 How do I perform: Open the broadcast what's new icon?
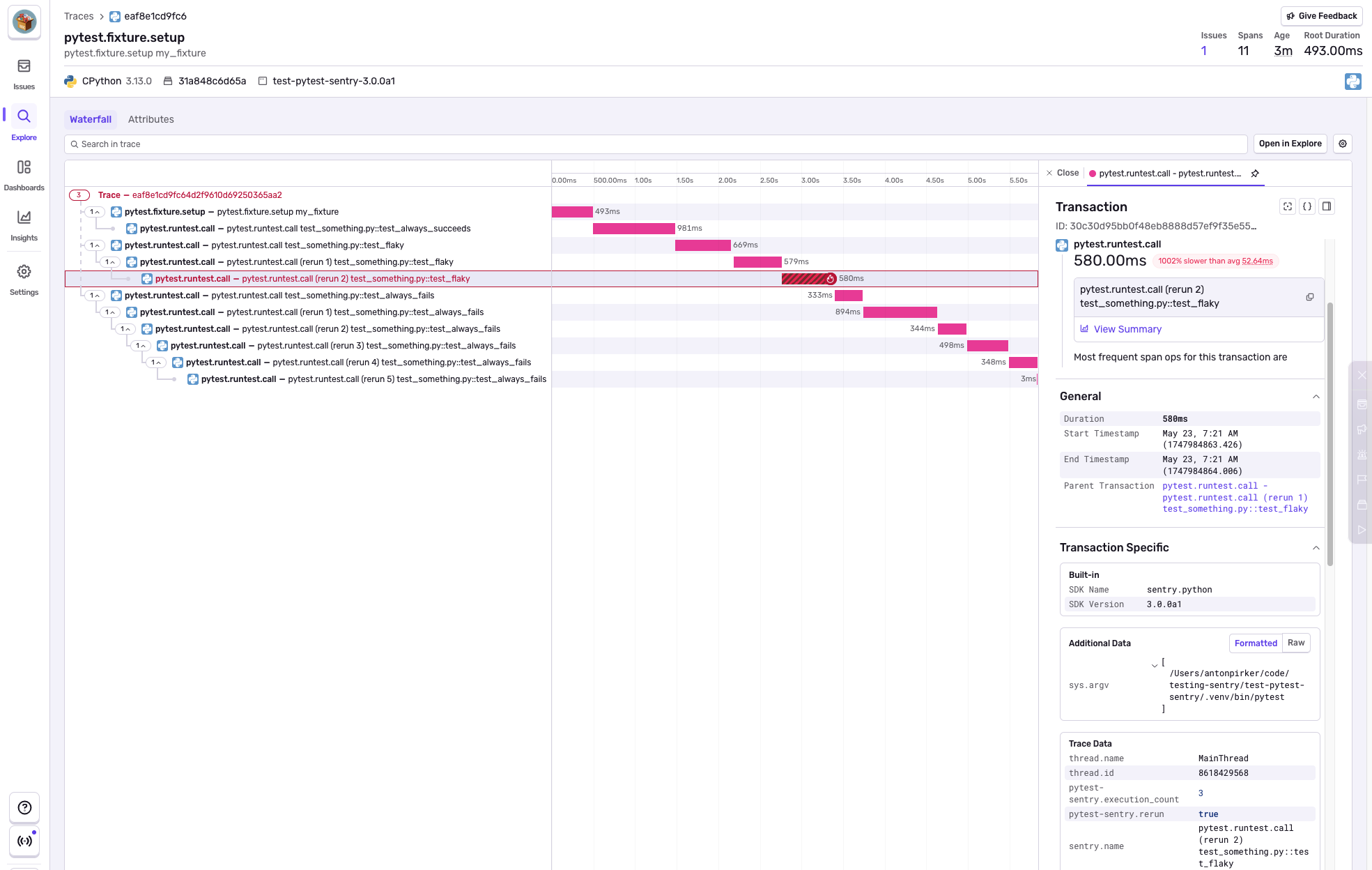pyautogui.click(x=24, y=841)
